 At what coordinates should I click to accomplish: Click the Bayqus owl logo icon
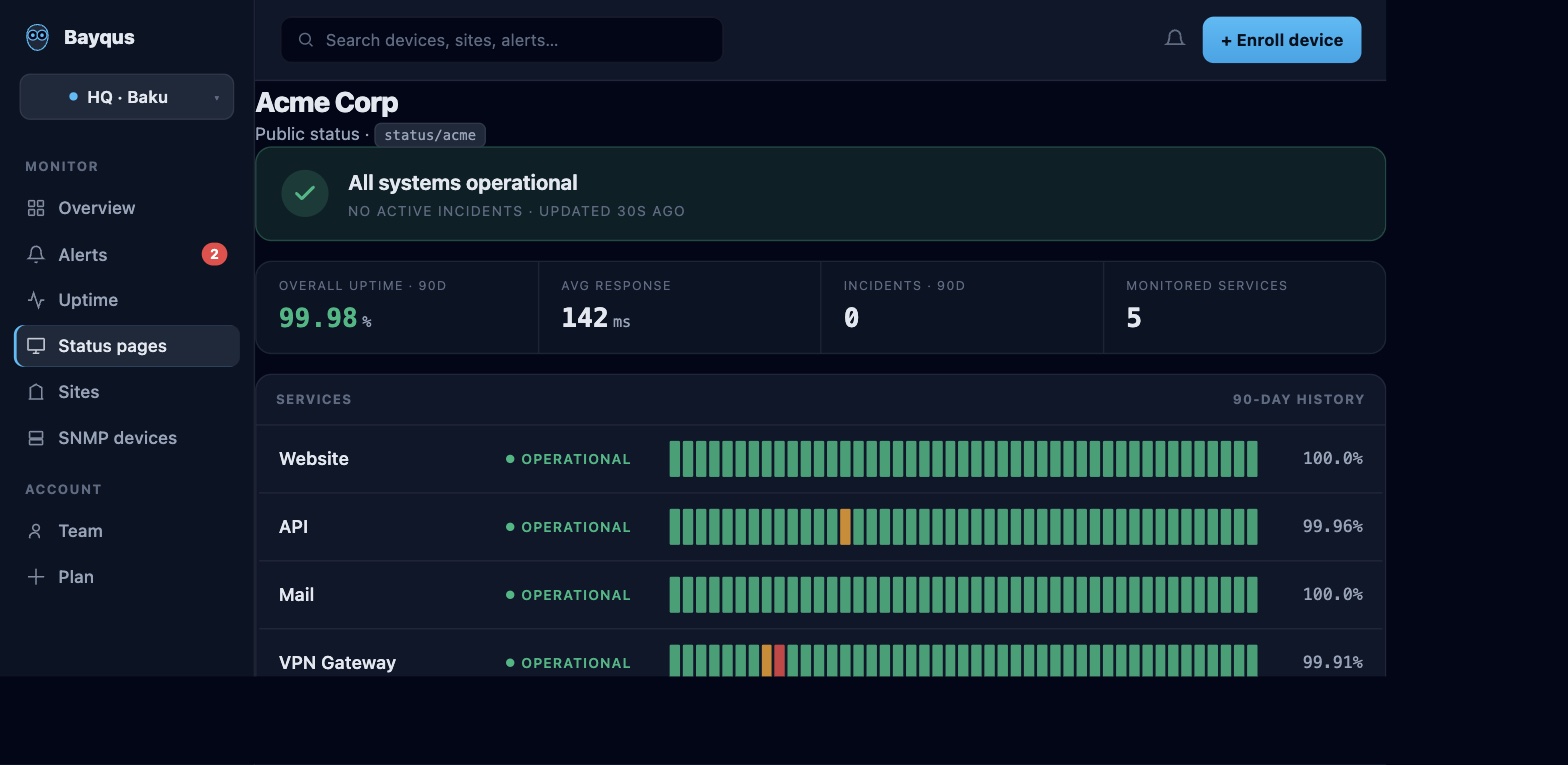(37, 38)
